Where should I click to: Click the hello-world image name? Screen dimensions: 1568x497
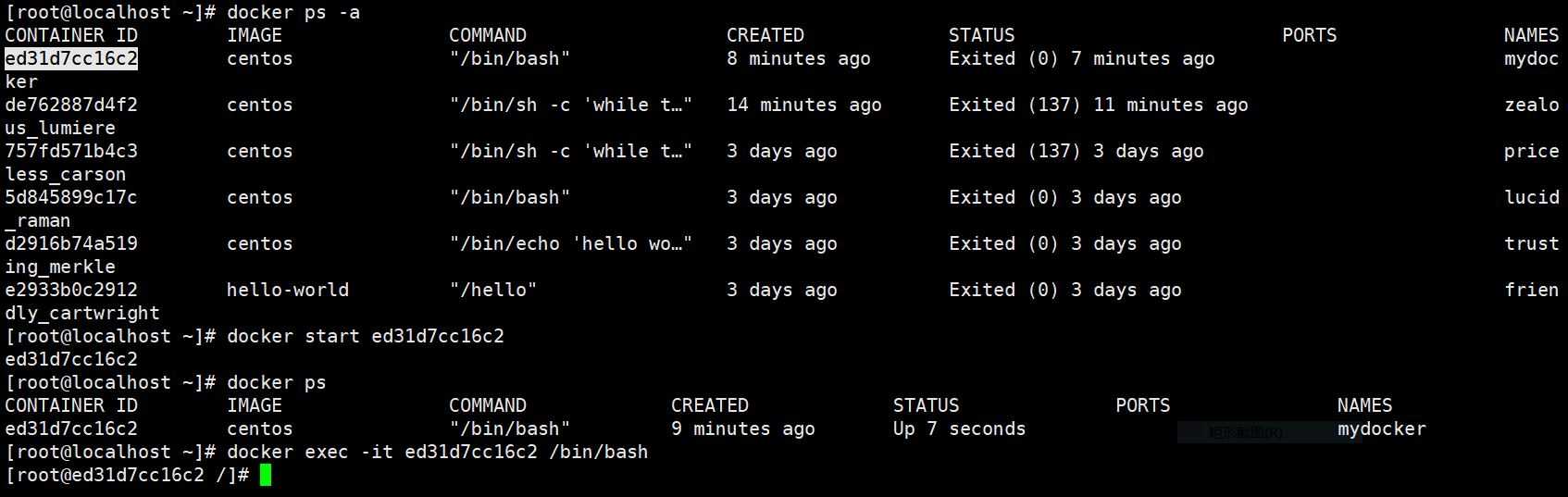(288, 290)
